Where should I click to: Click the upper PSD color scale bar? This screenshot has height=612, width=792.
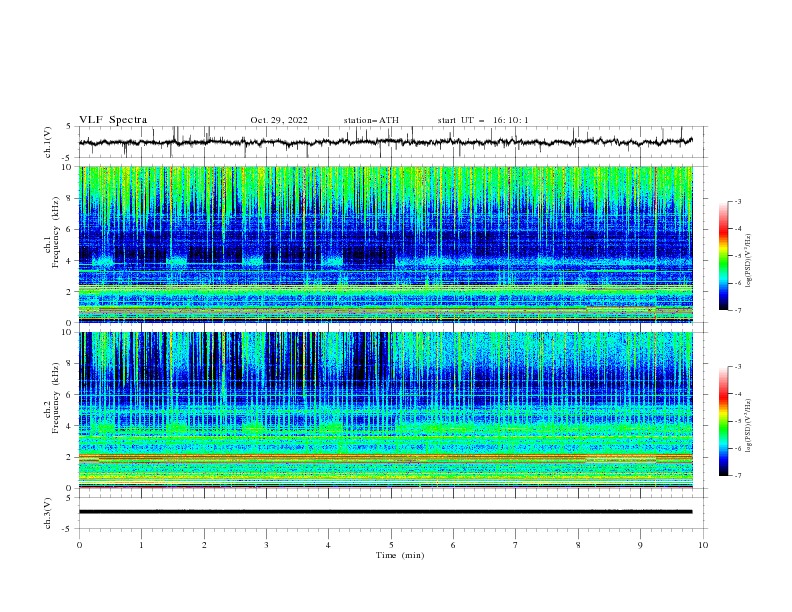pyautogui.click(x=724, y=256)
